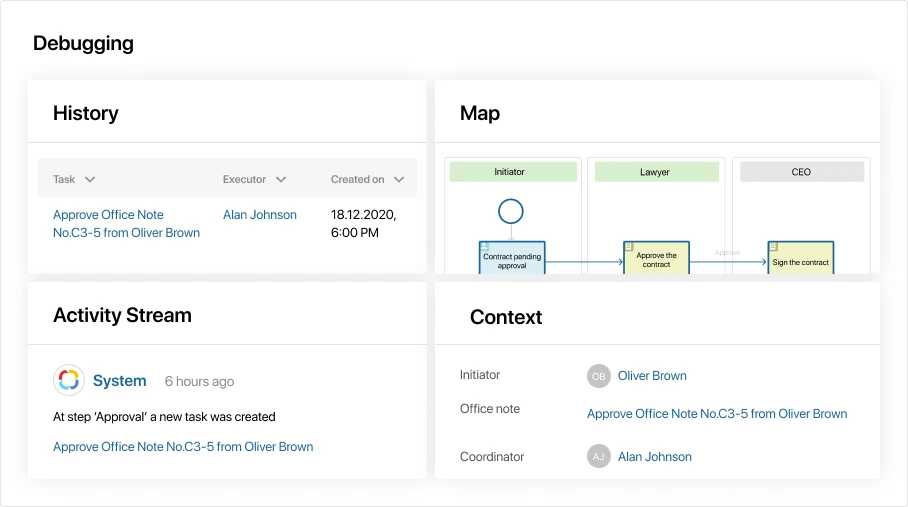Click the Initiator swimlane header
The image size is (908, 507).
click(513, 172)
